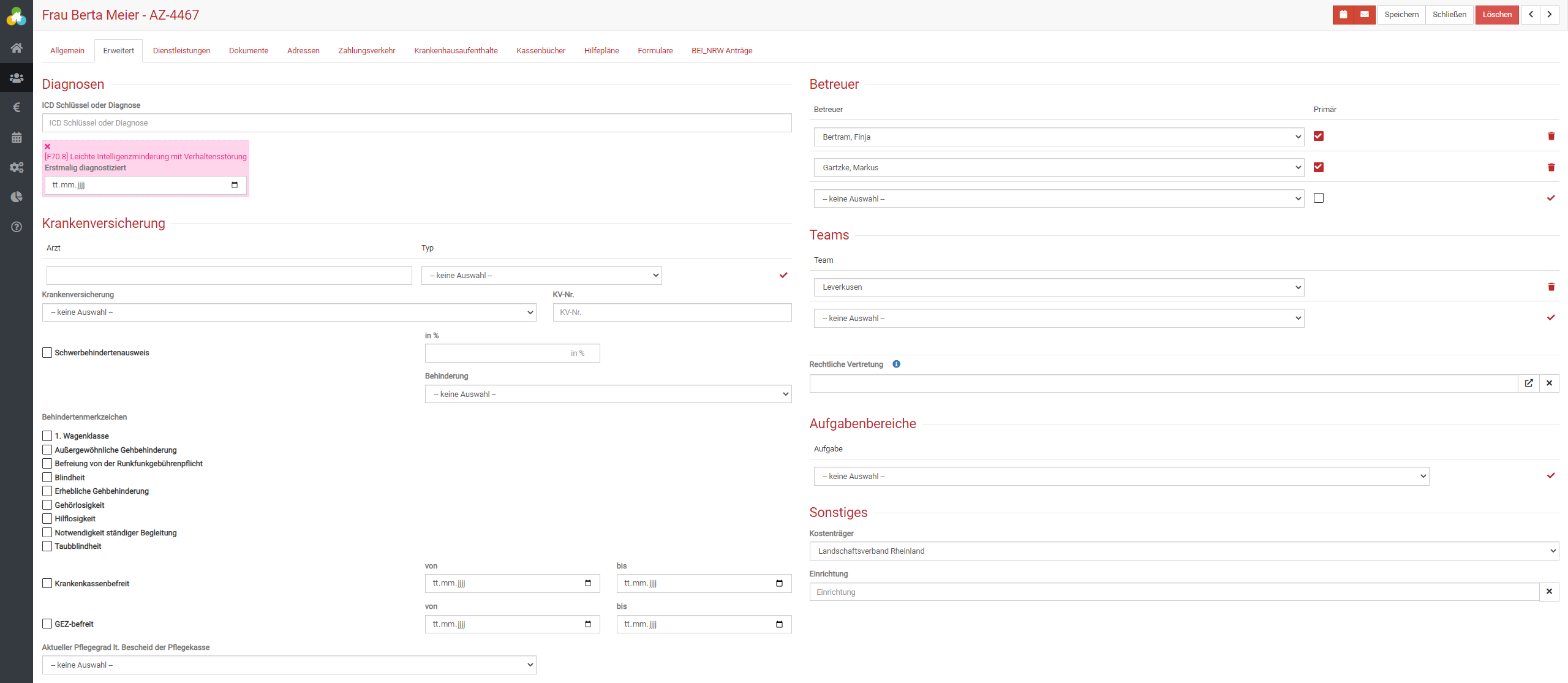
Task: Click the ICD Schlüssel oder Diagnose field
Action: [417, 123]
